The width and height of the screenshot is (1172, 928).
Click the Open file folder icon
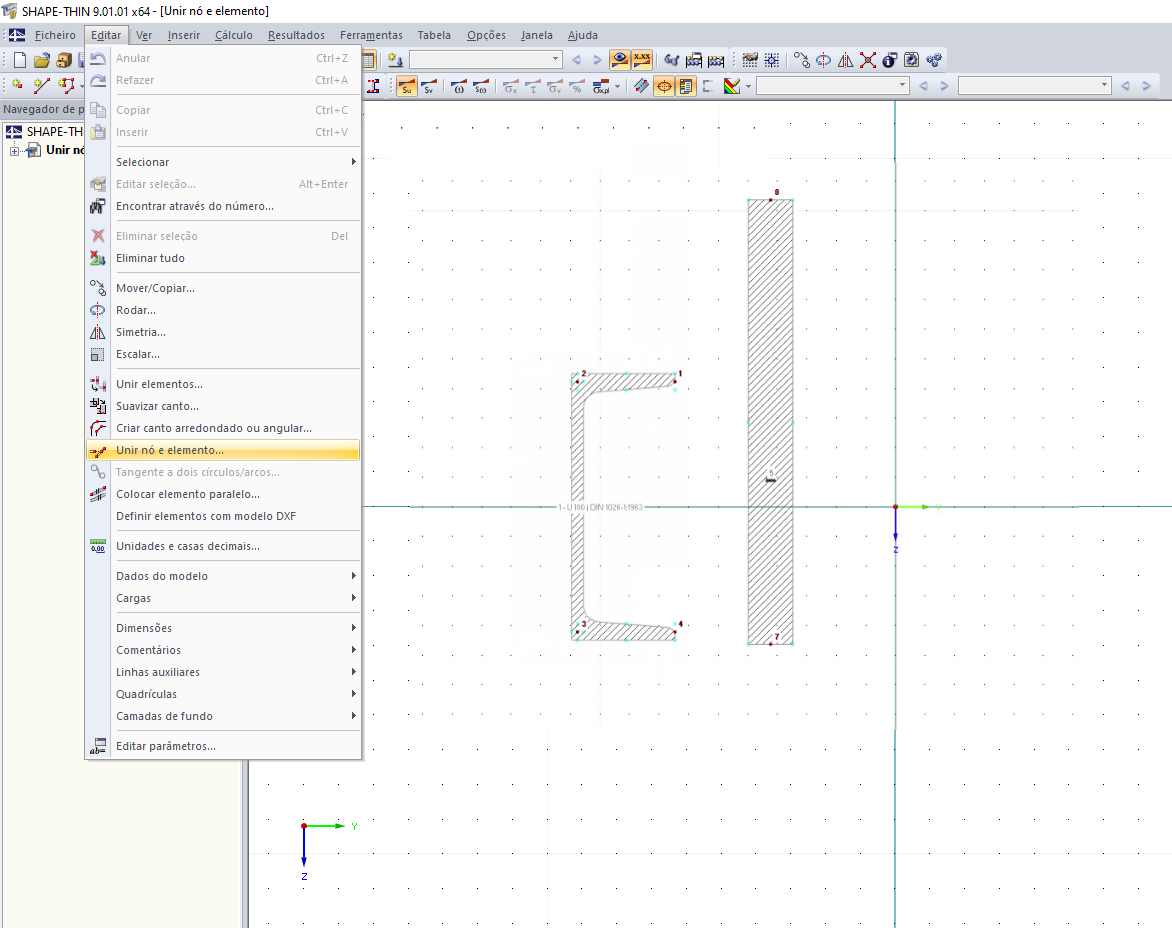(x=41, y=60)
